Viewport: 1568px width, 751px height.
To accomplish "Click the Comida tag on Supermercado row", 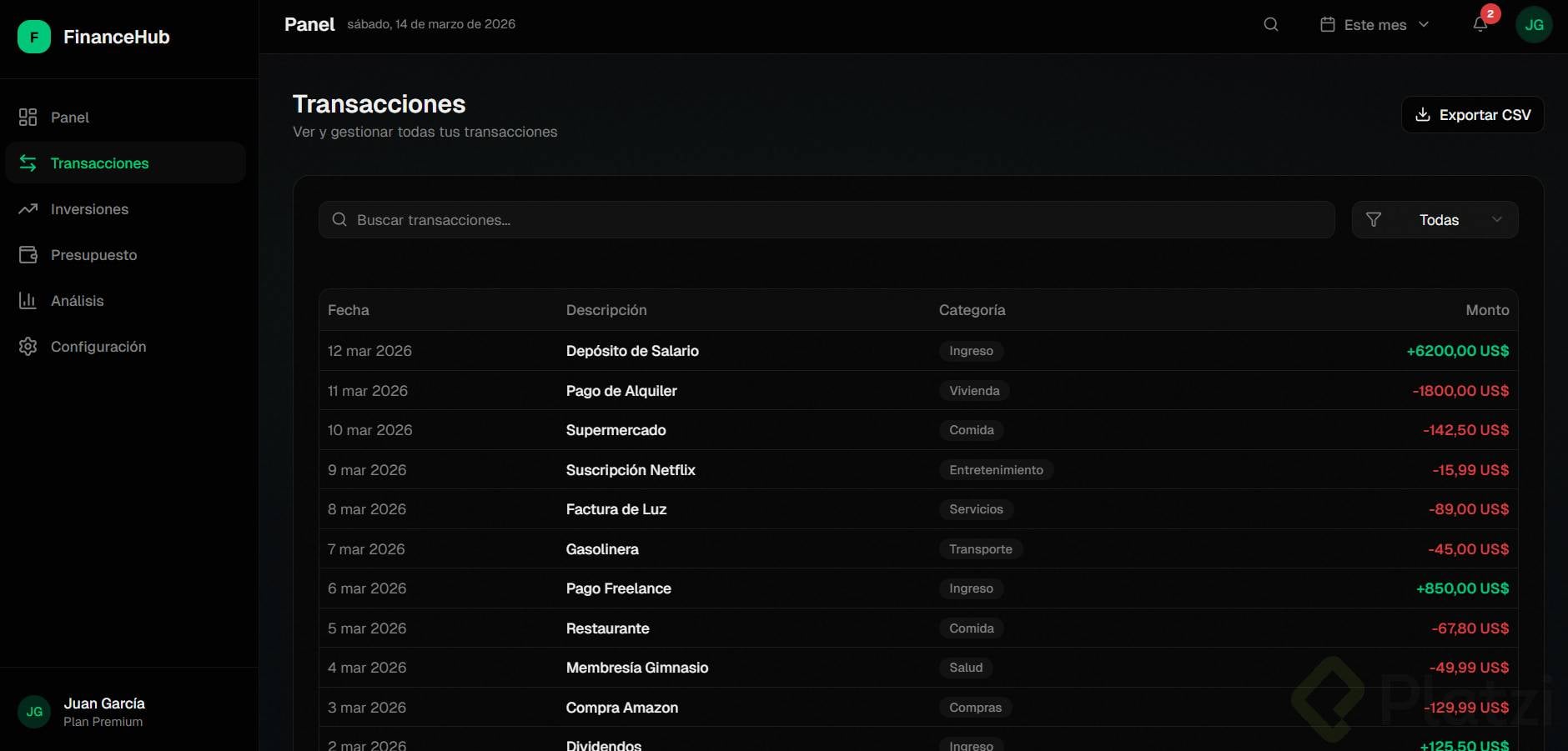I will pos(972,430).
